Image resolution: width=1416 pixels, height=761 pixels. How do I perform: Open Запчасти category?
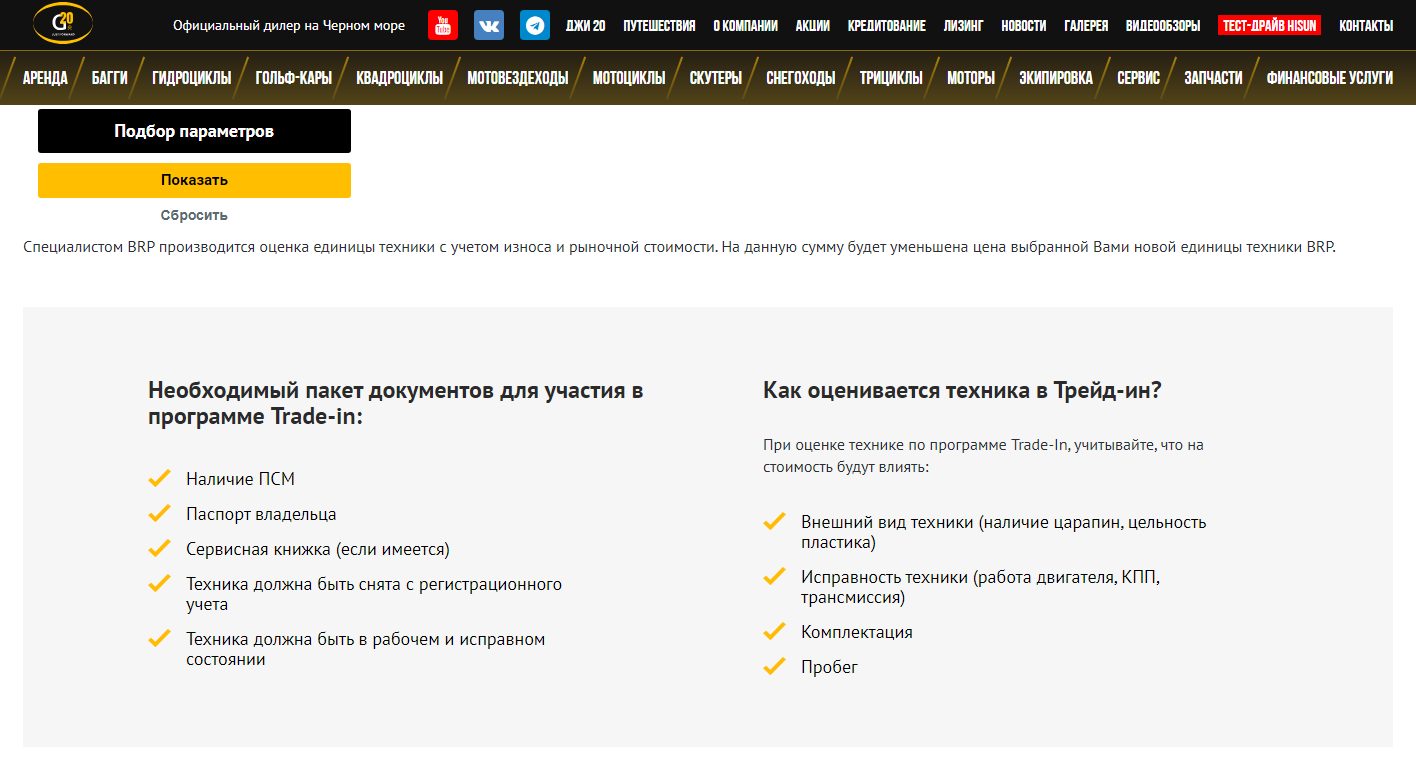tap(1213, 78)
